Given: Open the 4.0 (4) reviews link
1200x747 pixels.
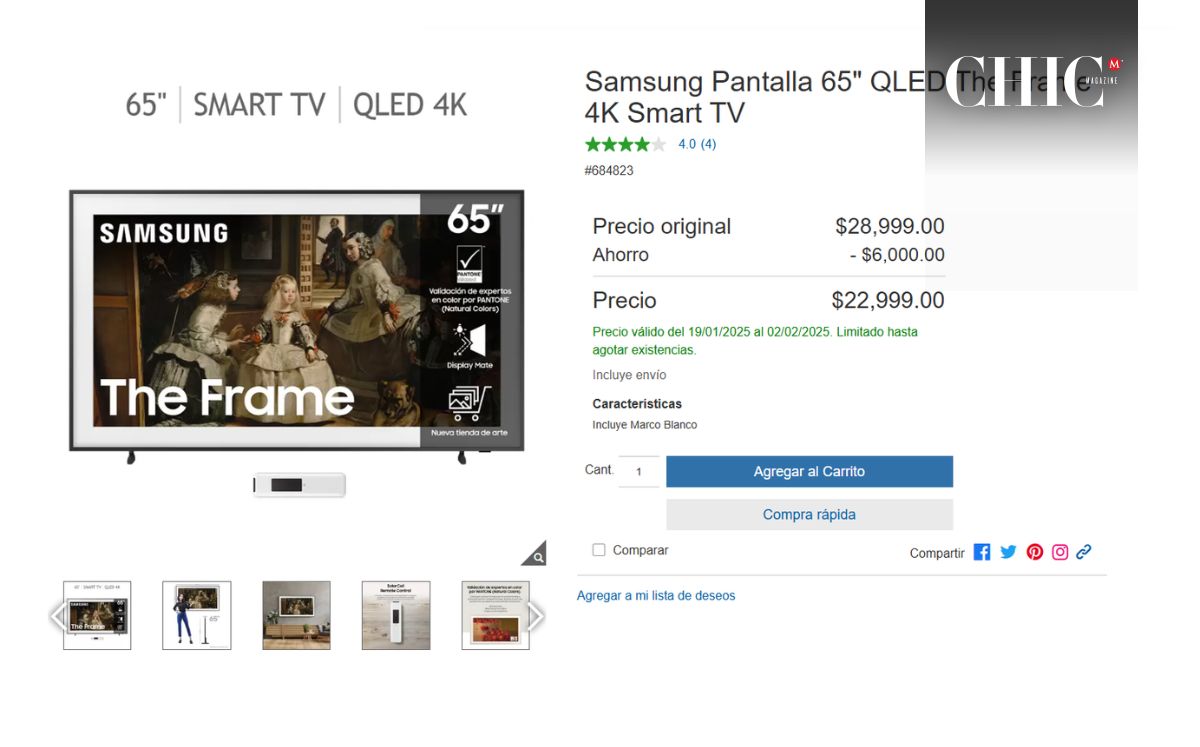Looking at the screenshot, I should 697,144.
